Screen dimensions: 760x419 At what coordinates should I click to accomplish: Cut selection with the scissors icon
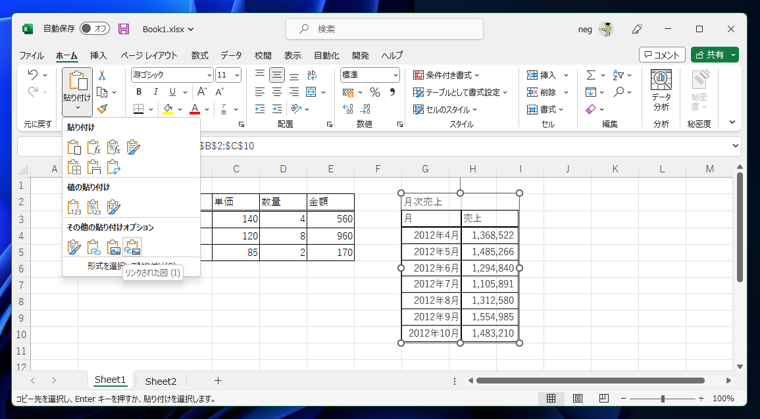(x=102, y=75)
